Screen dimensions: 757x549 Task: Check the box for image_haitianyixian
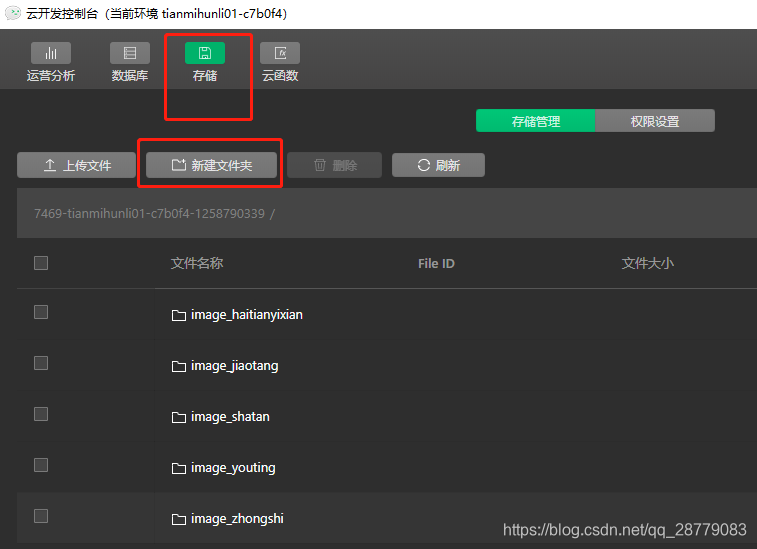point(41,312)
